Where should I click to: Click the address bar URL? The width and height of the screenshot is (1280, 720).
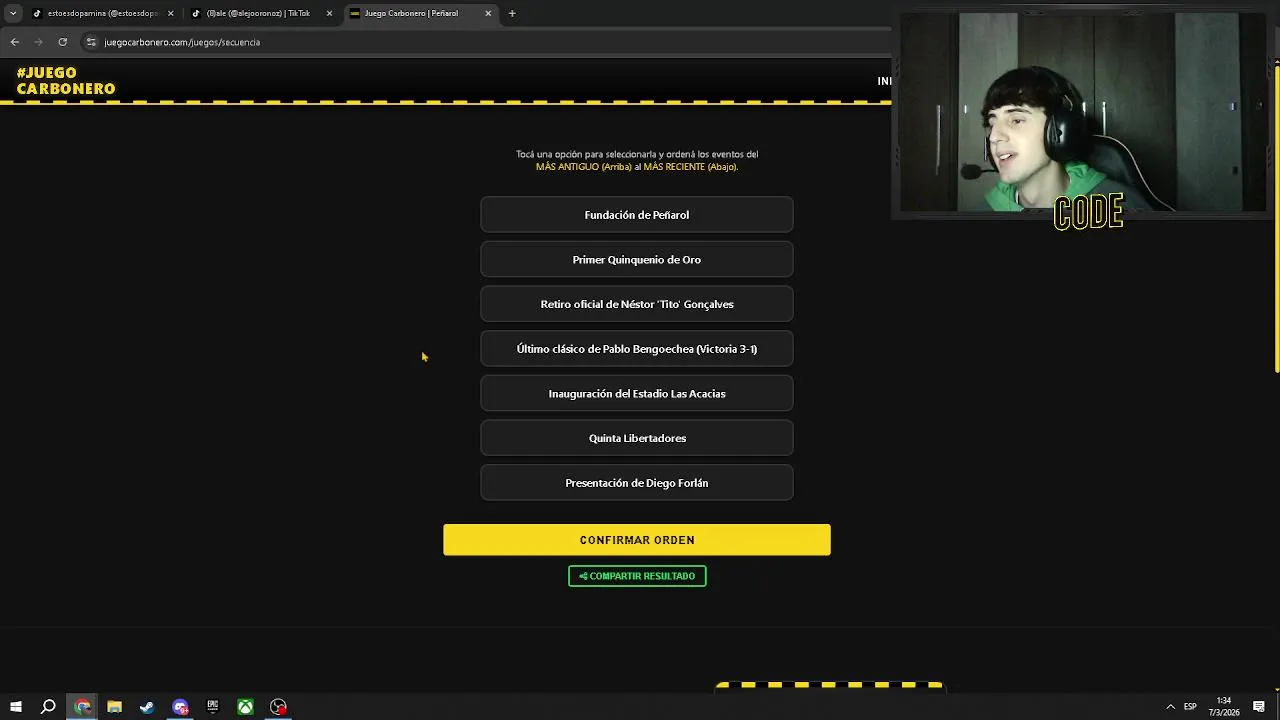coord(182,42)
